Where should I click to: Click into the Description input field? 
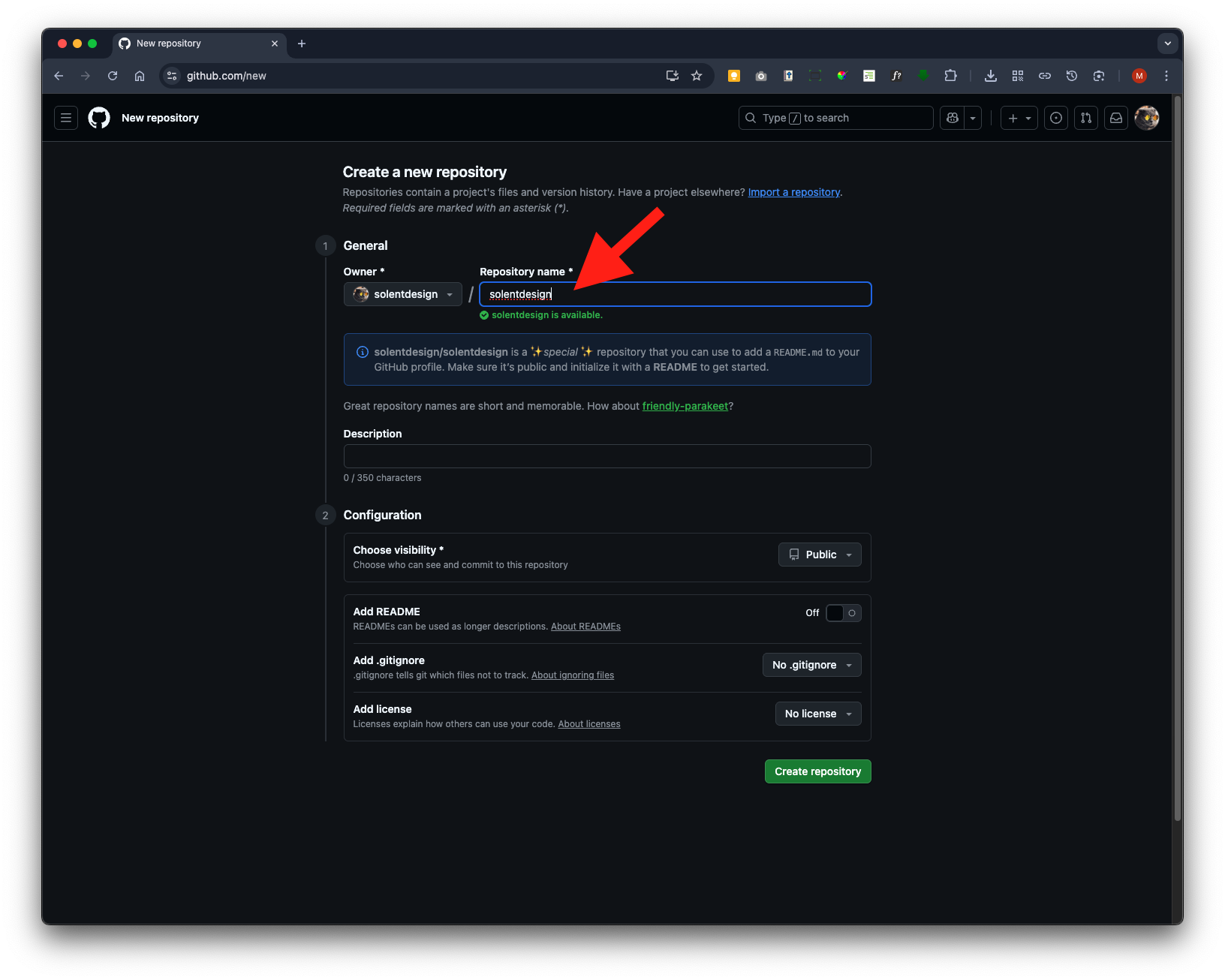606,456
